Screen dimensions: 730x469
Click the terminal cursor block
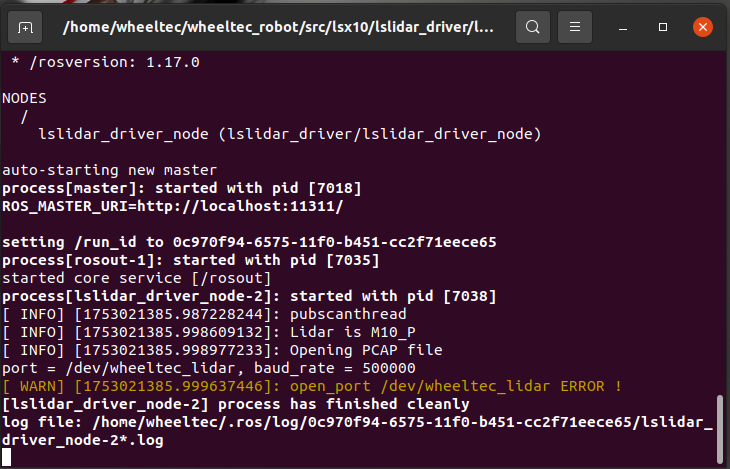click(x=7, y=457)
